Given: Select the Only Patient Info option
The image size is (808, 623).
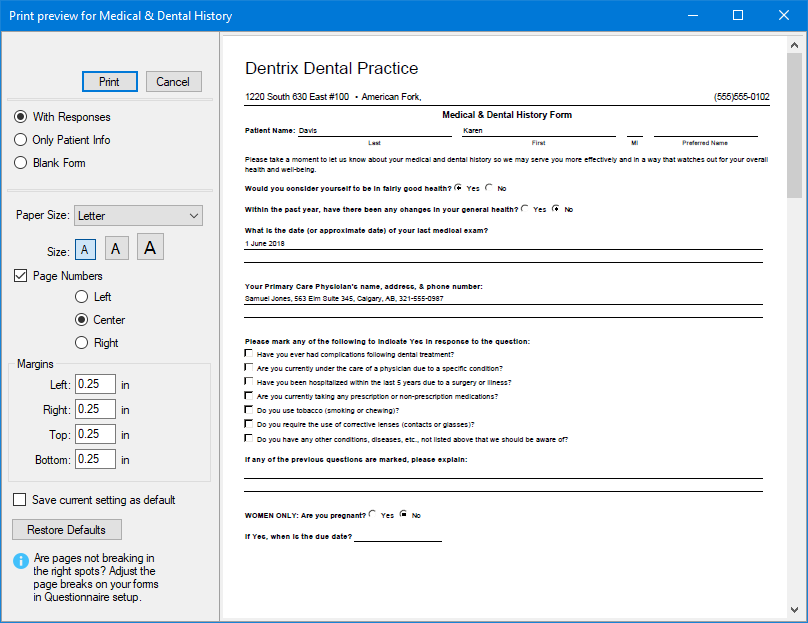Looking at the screenshot, I should coord(21,140).
